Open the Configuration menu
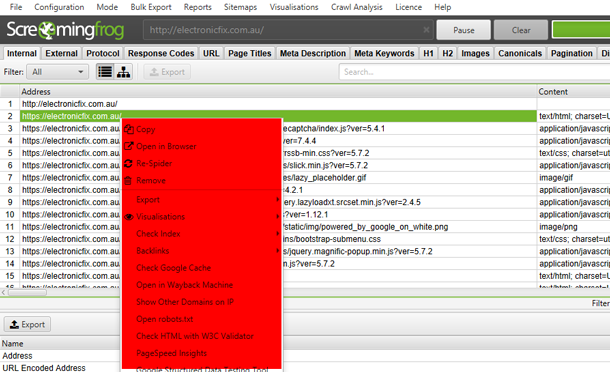This screenshot has width=610, height=372. [x=59, y=7]
